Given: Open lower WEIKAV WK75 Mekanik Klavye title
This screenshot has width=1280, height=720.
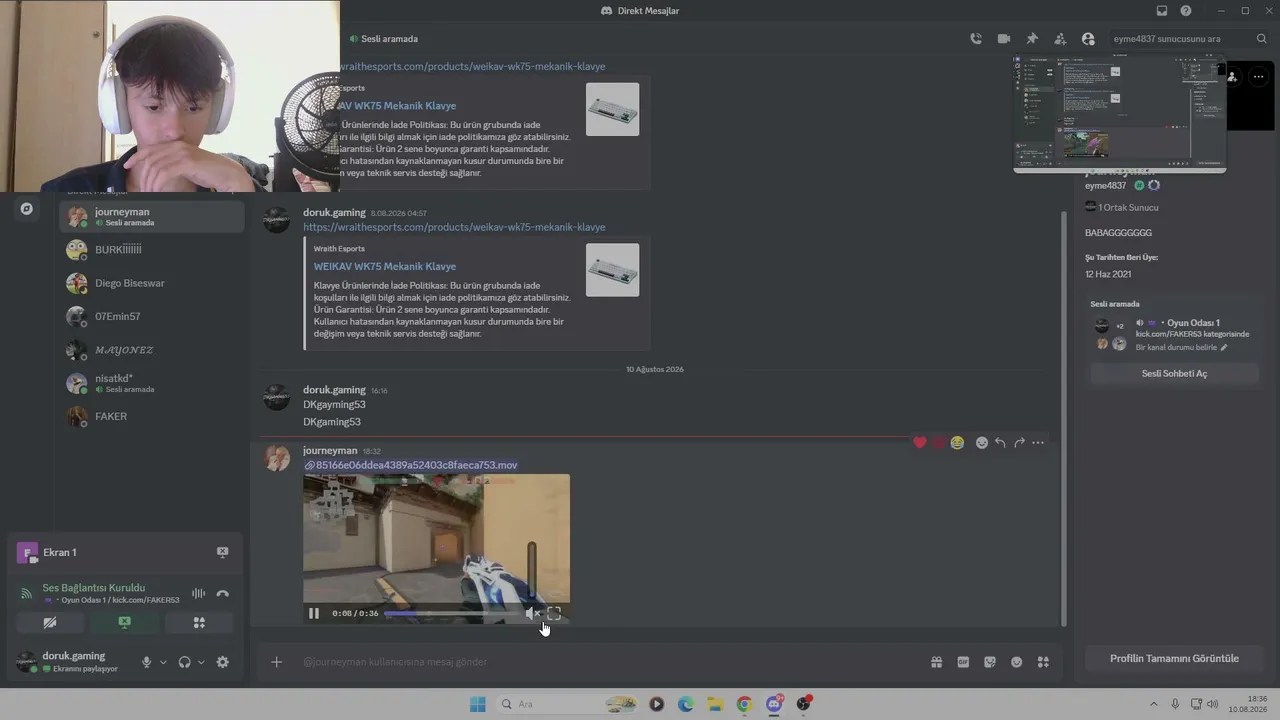Looking at the screenshot, I should click(385, 266).
